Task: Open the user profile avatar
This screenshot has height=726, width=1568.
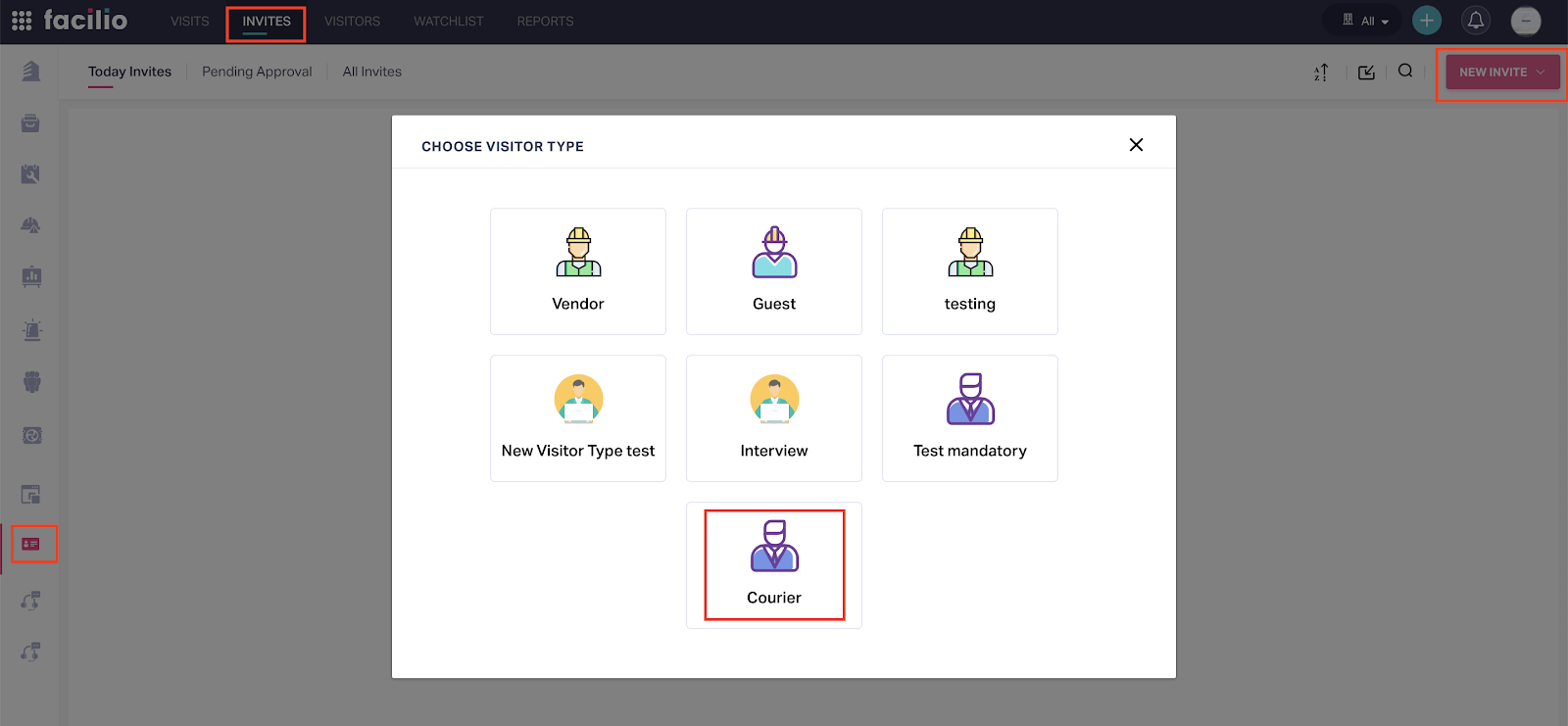Action: 1526,21
